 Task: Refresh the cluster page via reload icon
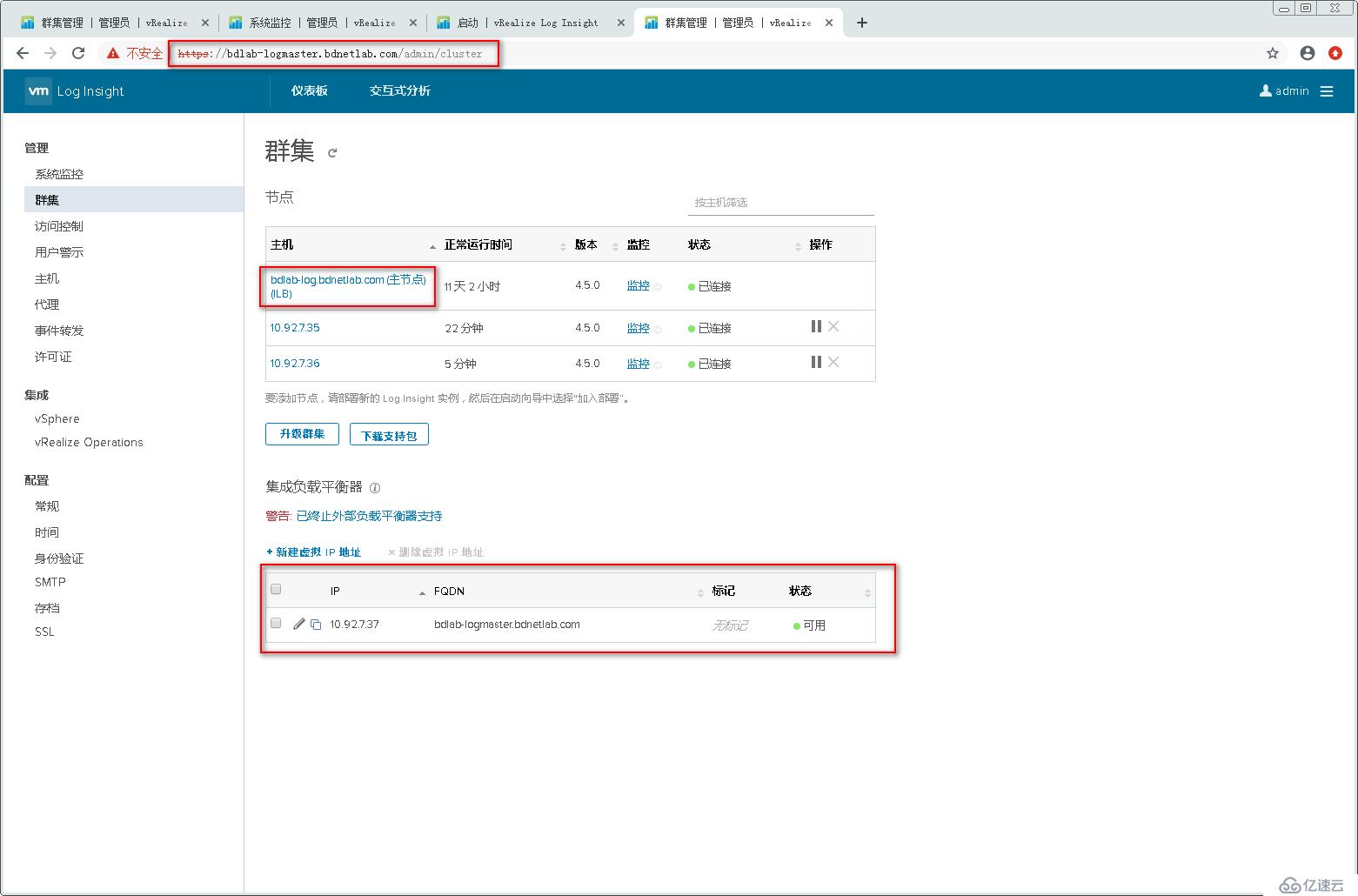pyautogui.click(x=332, y=153)
